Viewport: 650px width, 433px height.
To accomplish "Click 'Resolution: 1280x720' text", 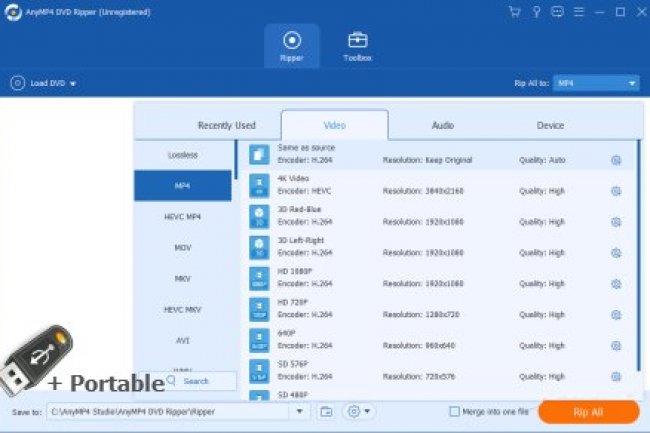I will click(421, 314).
